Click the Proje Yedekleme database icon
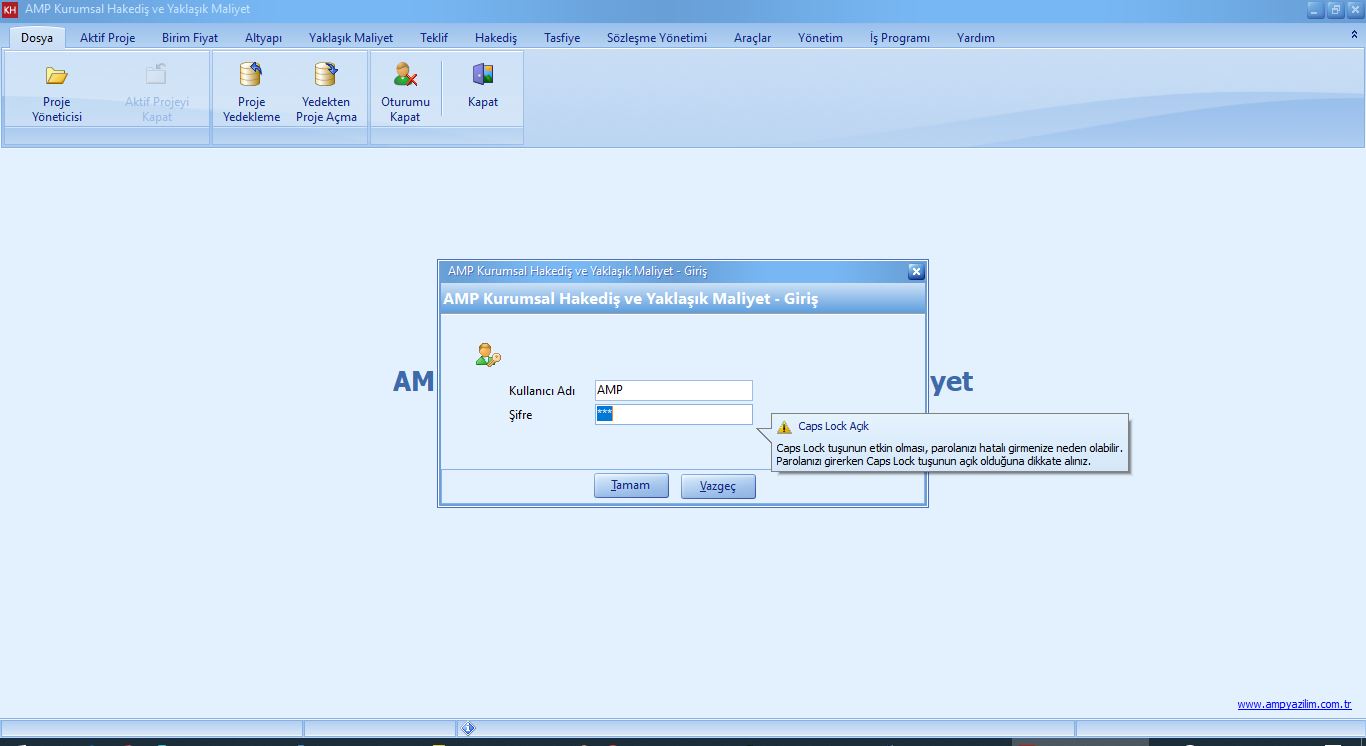 pos(251,75)
